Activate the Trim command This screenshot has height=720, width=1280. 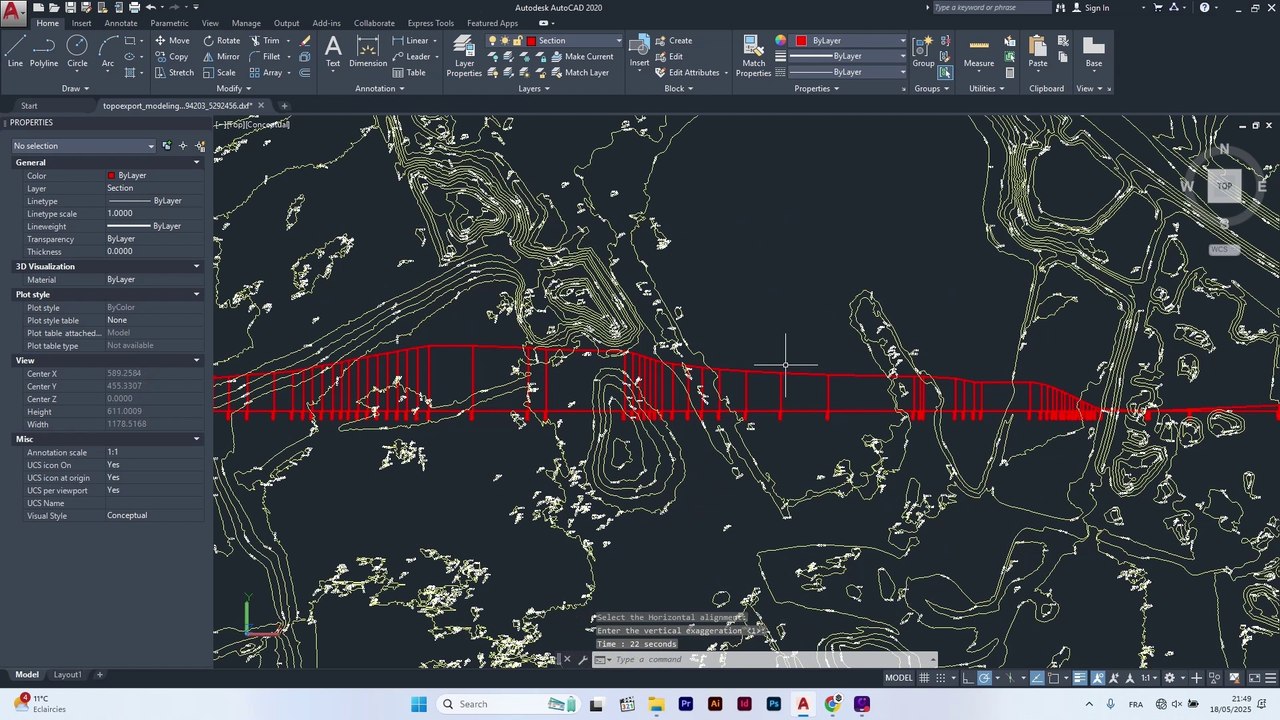coord(265,41)
